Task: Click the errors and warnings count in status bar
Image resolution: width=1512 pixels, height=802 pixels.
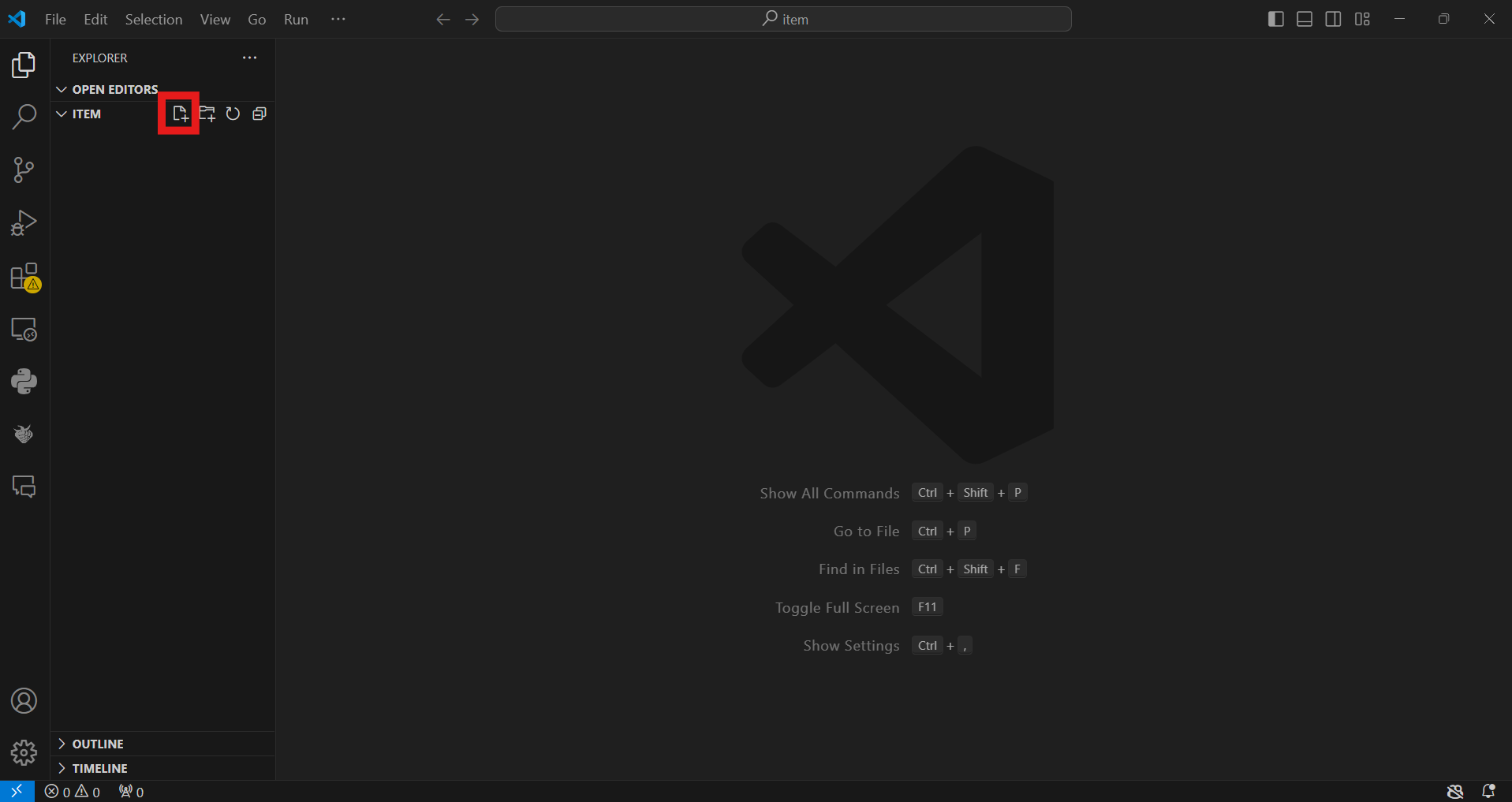Action: pyautogui.click(x=73, y=791)
